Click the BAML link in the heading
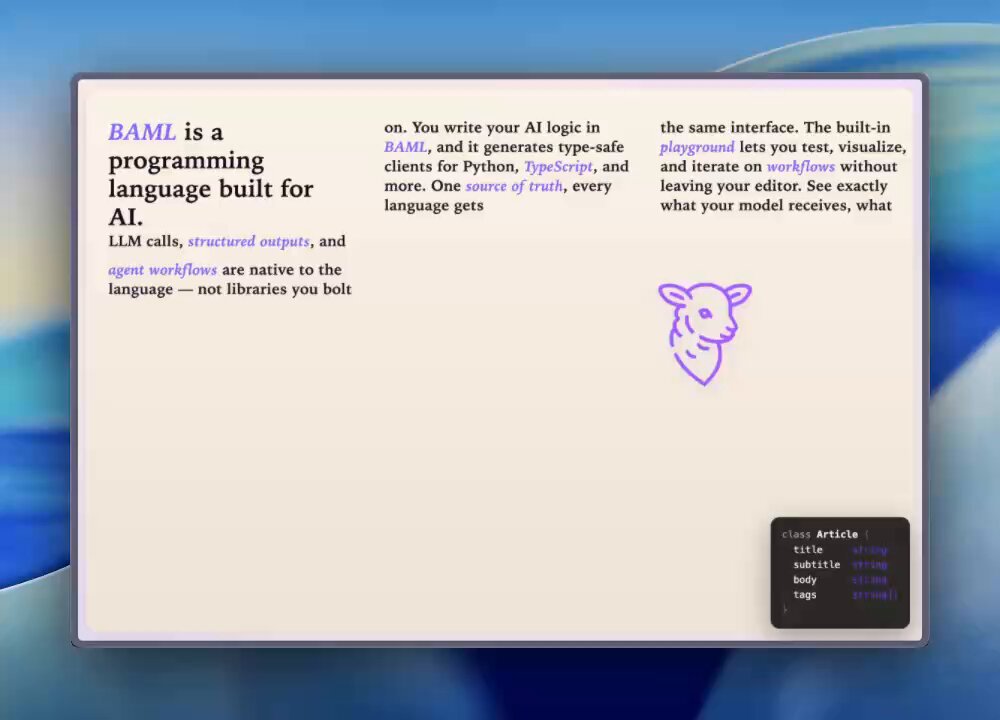 tap(142, 132)
